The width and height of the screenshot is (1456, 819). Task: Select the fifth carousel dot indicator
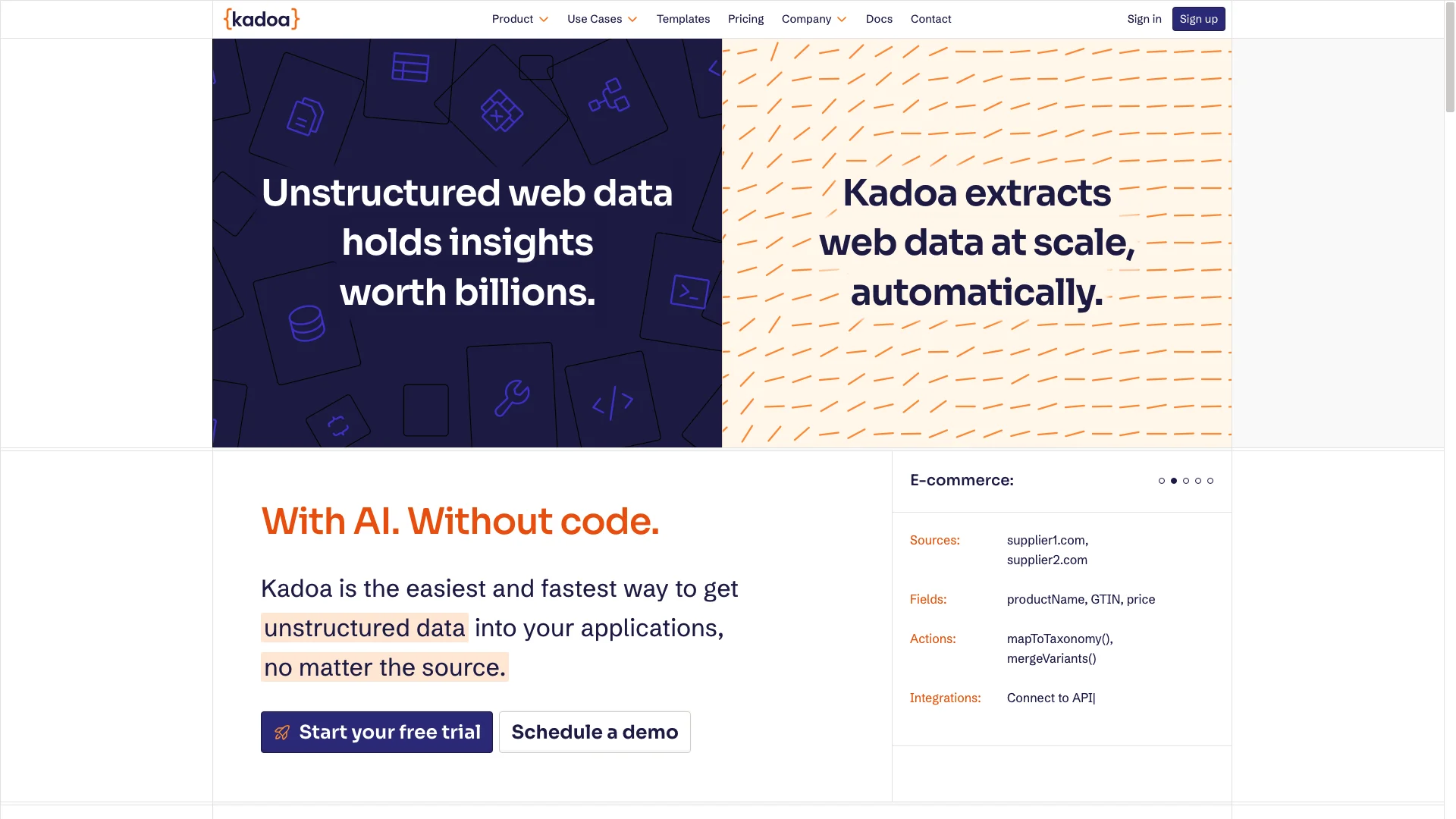[x=1210, y=481]
